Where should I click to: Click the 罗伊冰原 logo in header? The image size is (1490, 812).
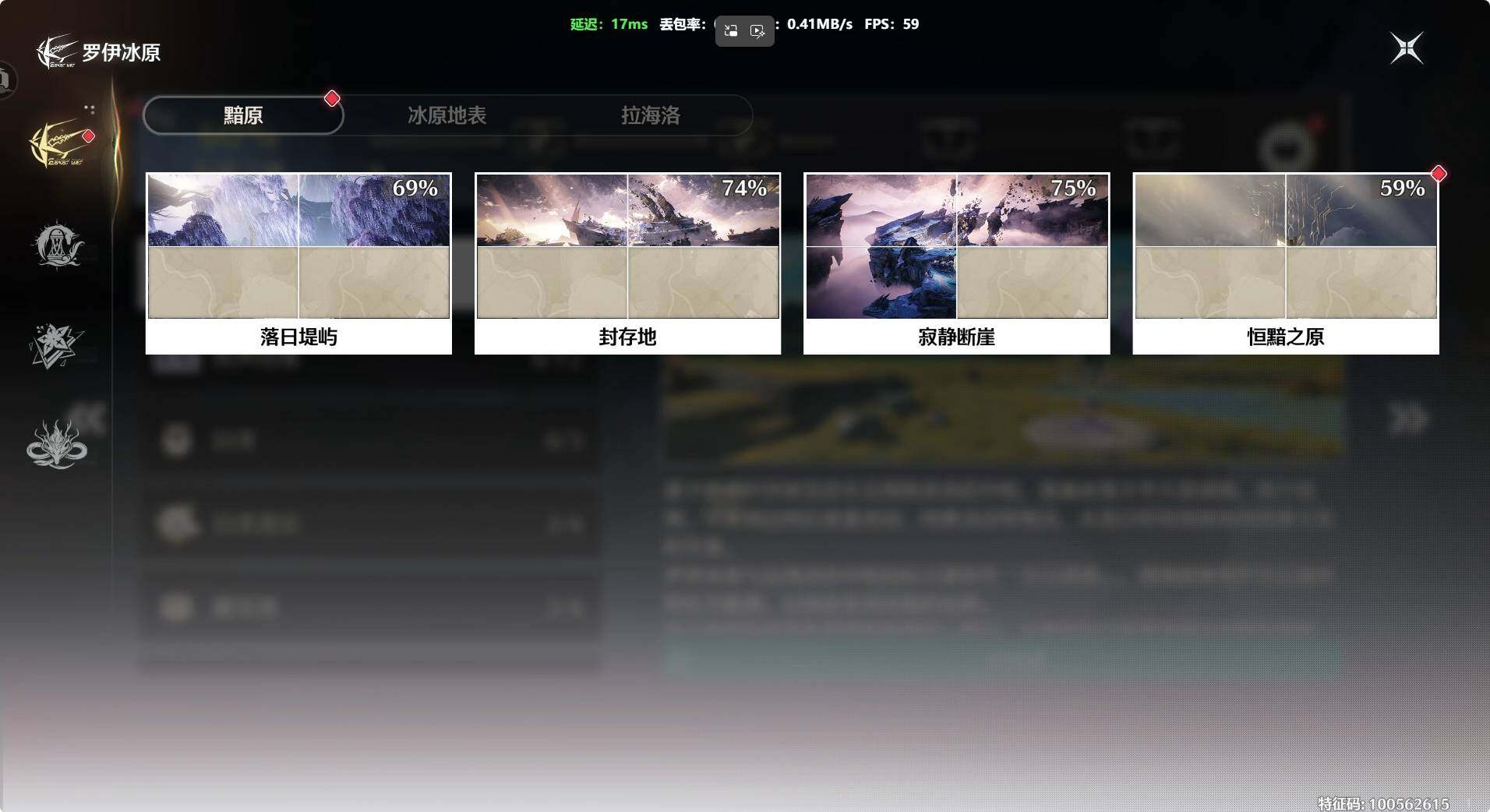[x=57, y=51]
